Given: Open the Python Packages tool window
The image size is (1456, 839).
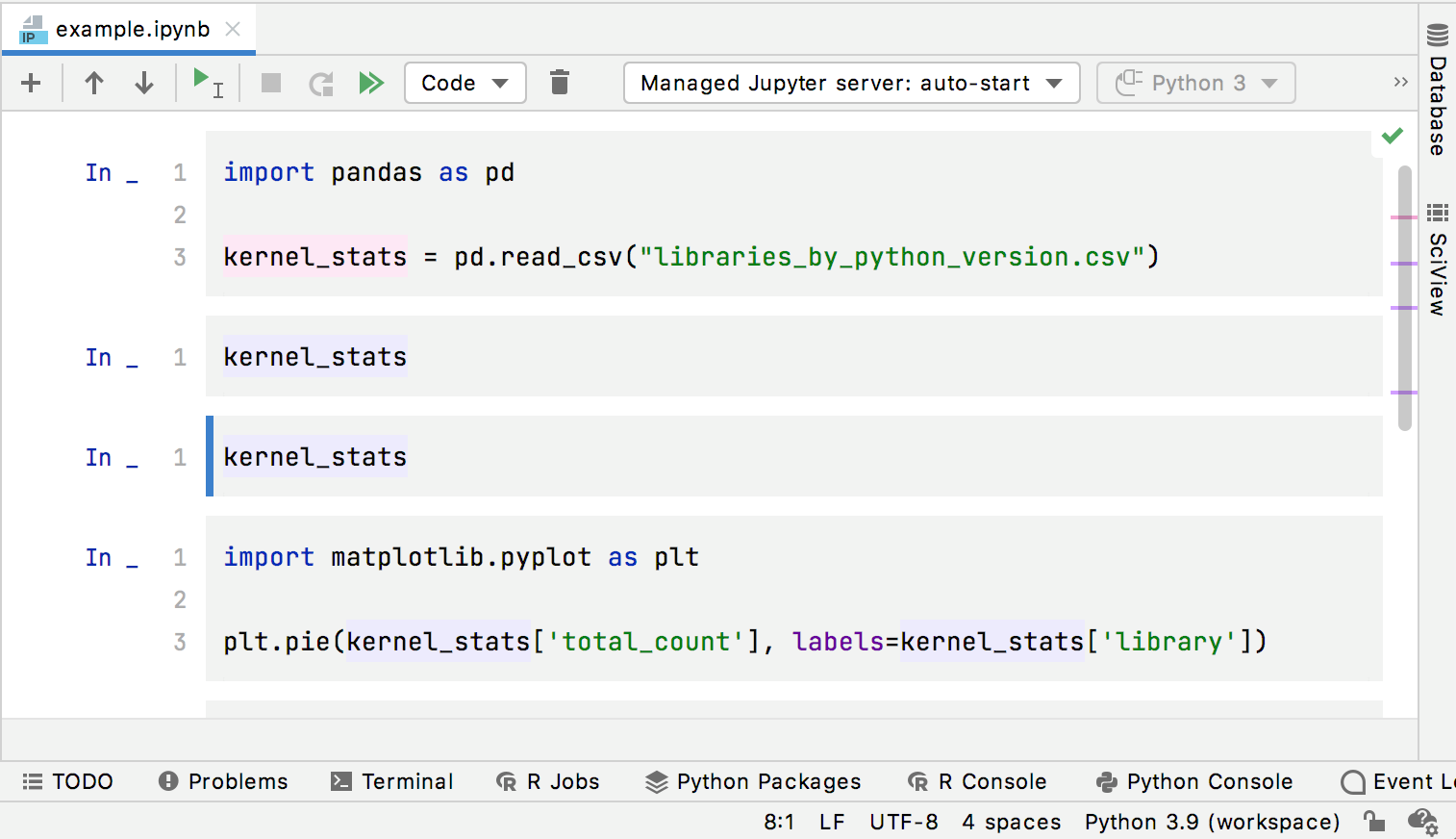Looking at the screenshot, I should pos(754,781).
